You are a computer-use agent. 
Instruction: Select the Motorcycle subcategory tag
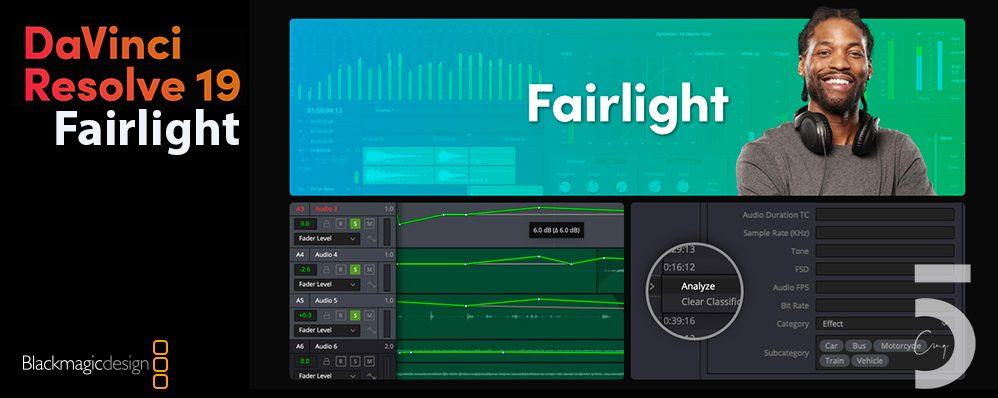click(897, 346)
